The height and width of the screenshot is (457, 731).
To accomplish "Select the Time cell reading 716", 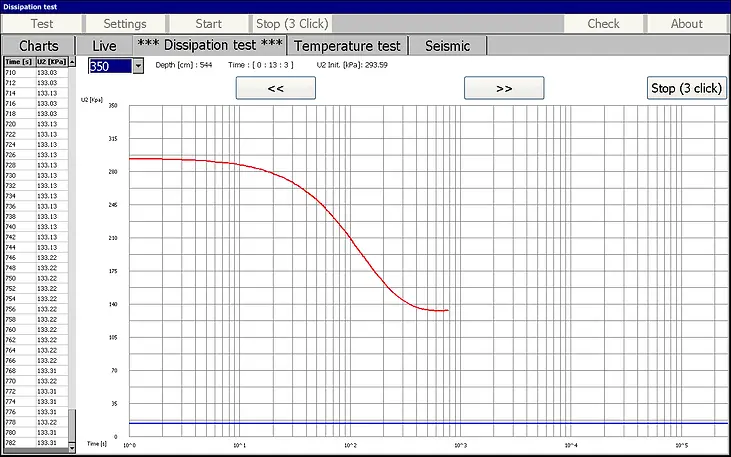I will 20,104.
